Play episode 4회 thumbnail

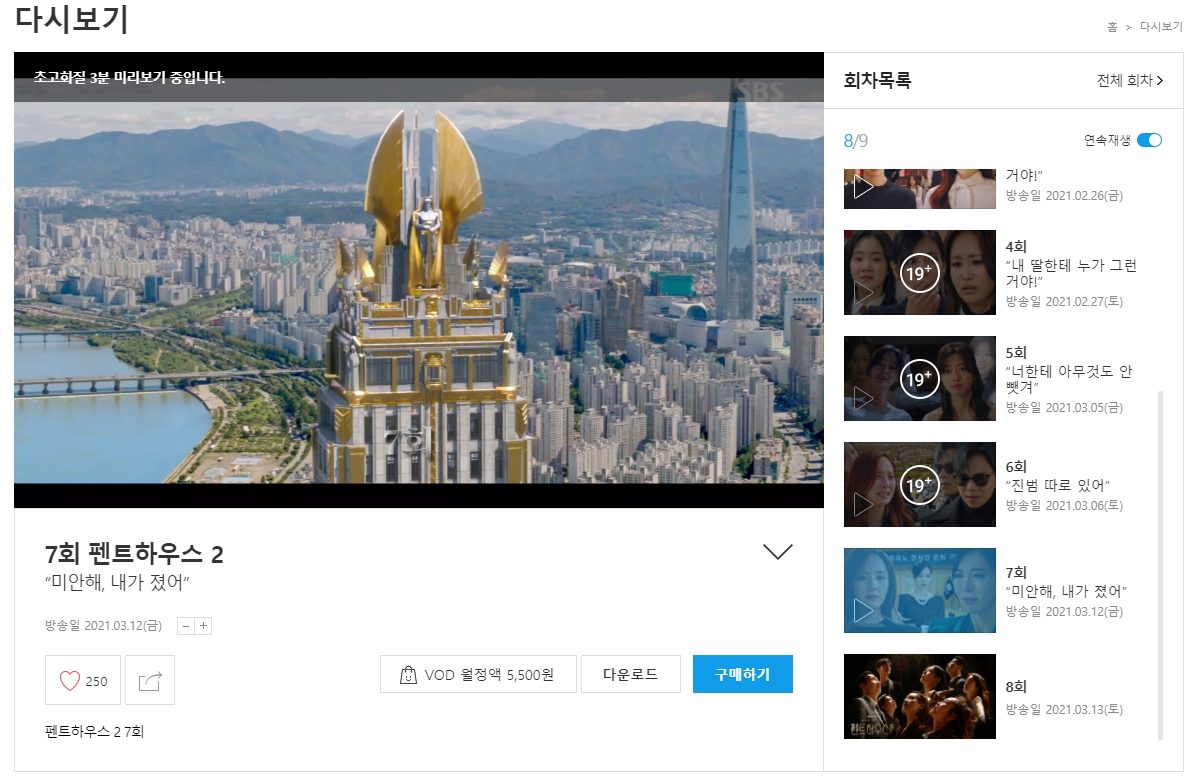click(x=919, y=273)
